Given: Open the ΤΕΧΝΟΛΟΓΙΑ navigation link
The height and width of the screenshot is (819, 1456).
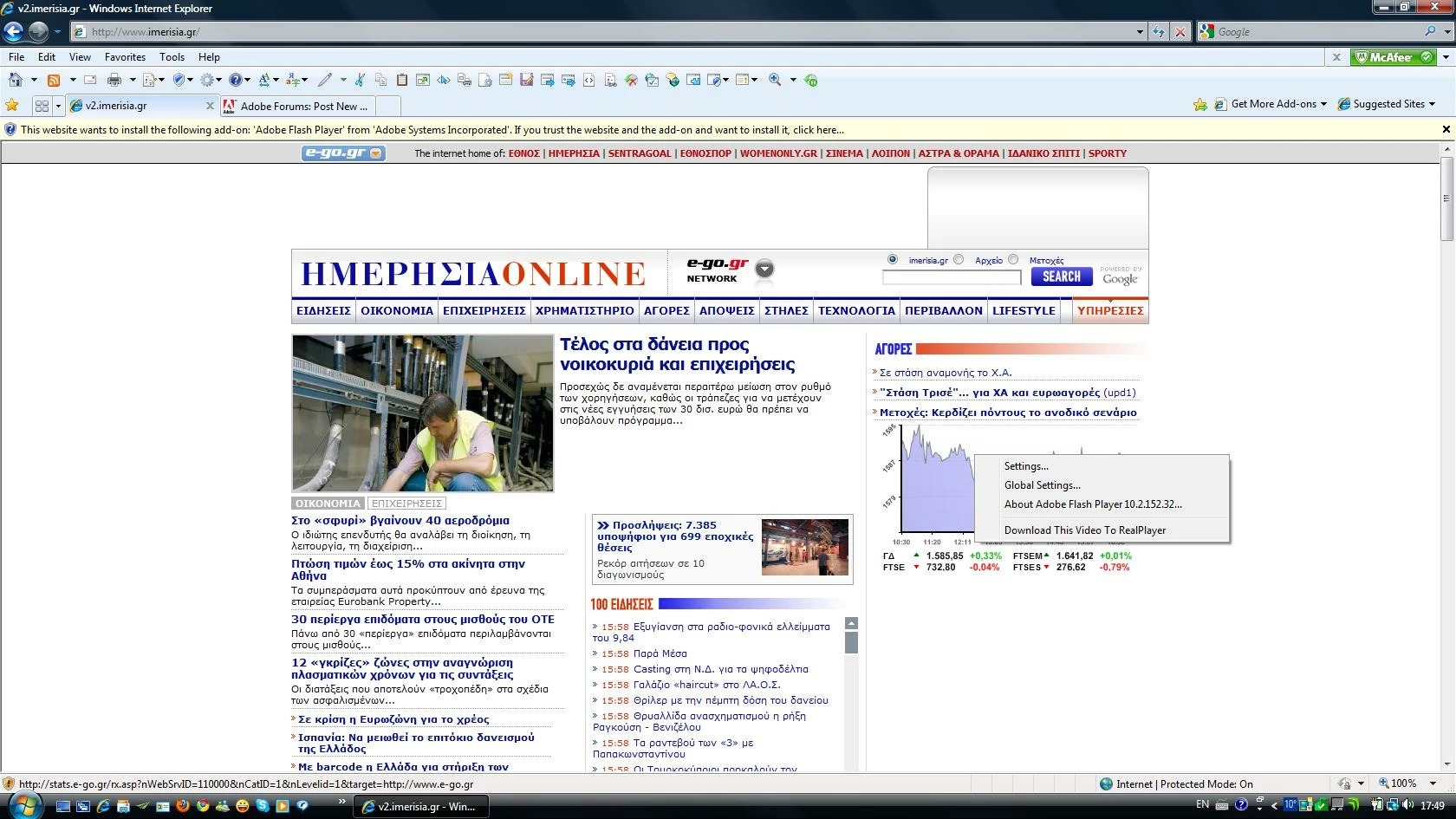Looking at the screenshot, I should click(856, 310).
